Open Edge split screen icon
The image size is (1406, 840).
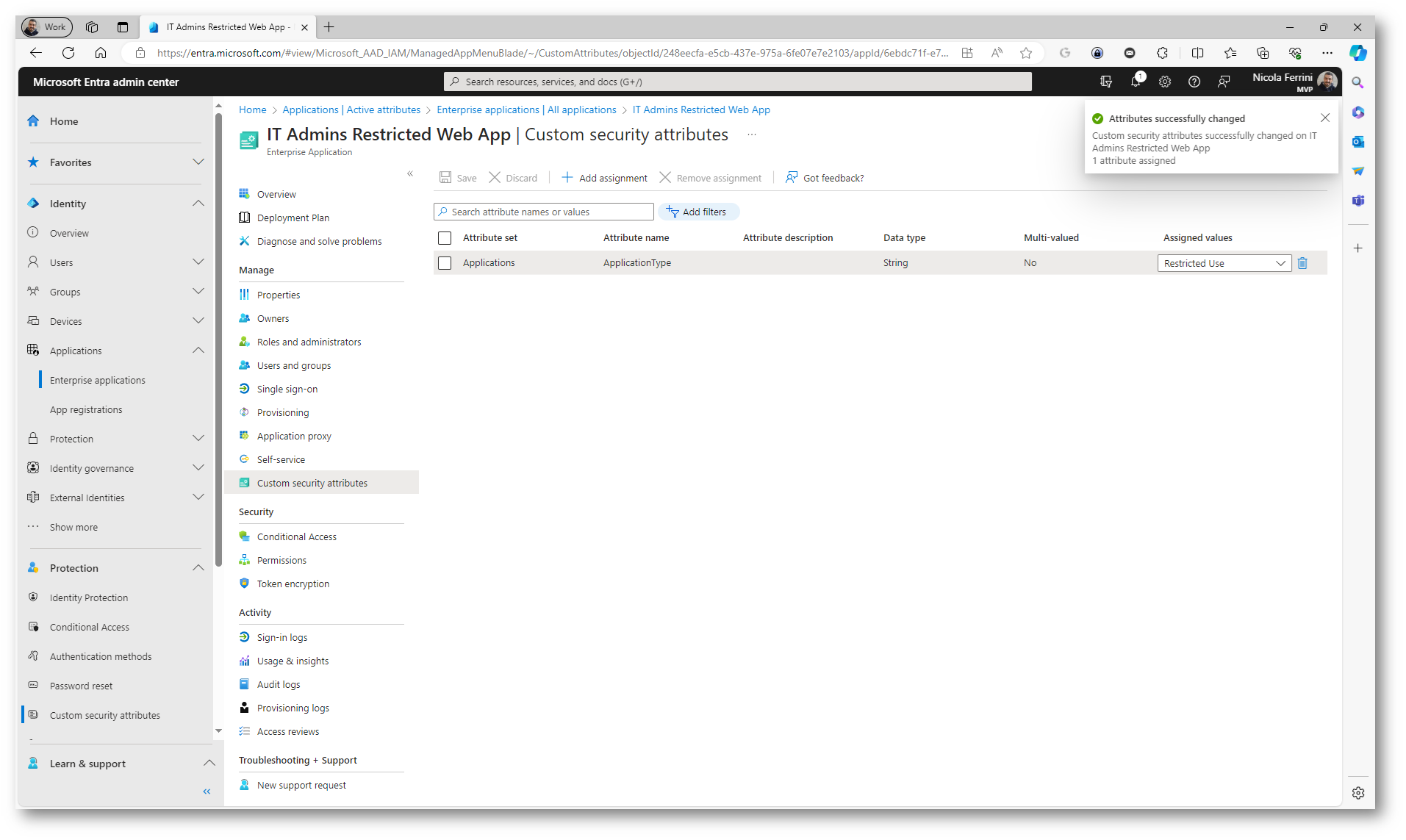[x=1197, y=53]
